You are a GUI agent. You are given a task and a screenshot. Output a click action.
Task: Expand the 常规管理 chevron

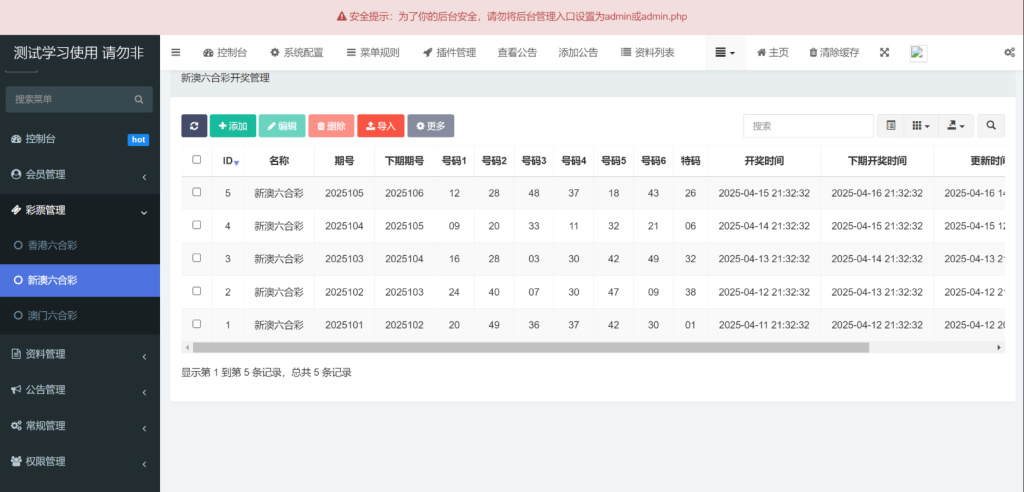[144, 428]
